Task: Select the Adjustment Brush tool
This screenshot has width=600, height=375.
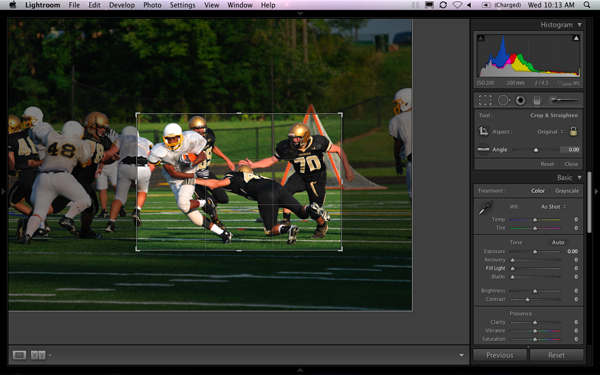Action: pos(563,100)
